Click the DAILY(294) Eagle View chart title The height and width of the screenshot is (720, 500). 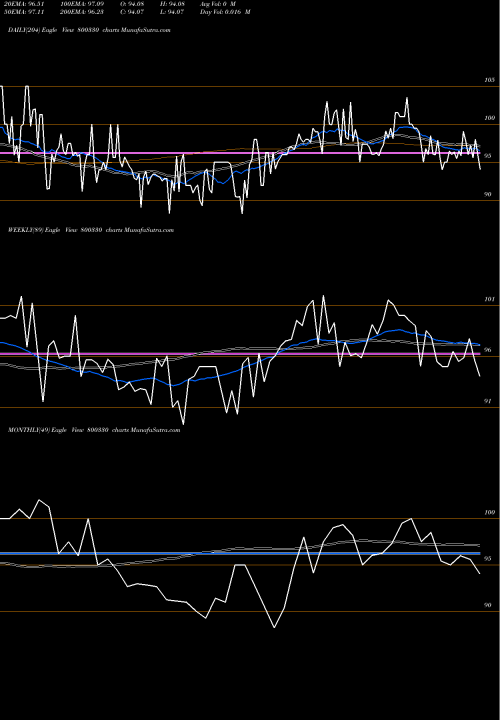[89, 30]
